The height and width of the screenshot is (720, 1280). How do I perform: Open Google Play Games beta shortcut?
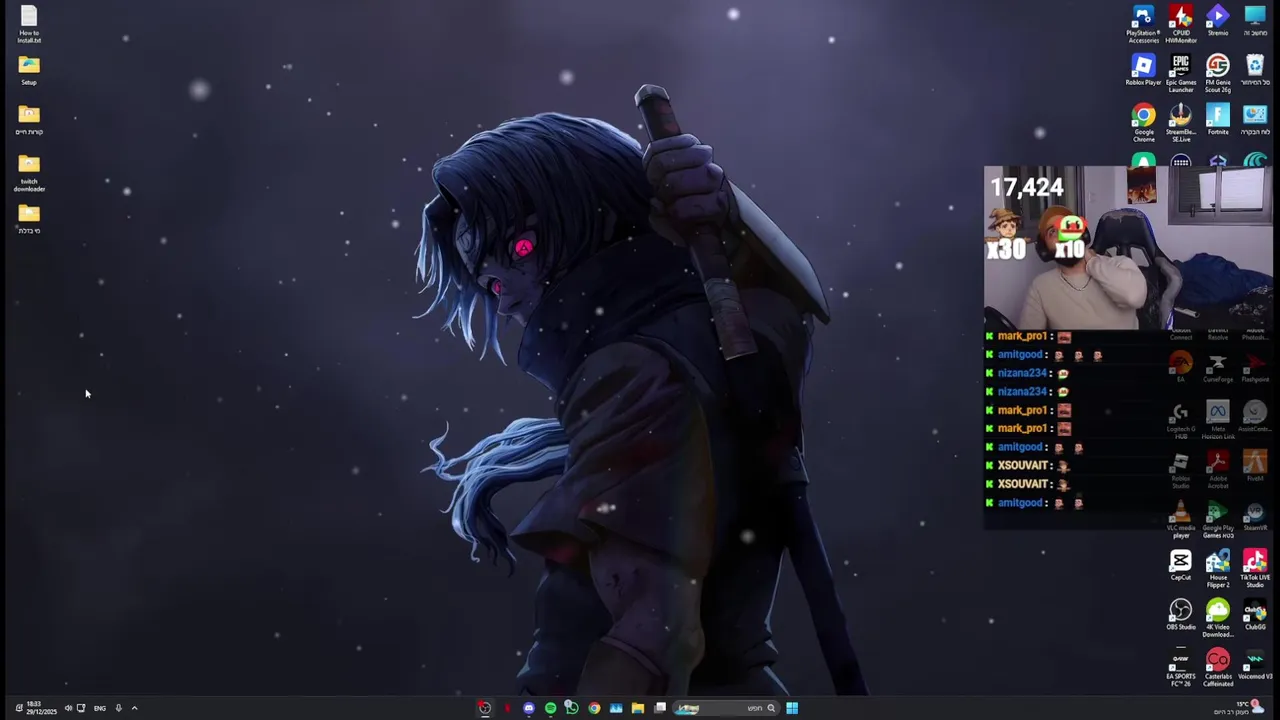[1217, 519]
